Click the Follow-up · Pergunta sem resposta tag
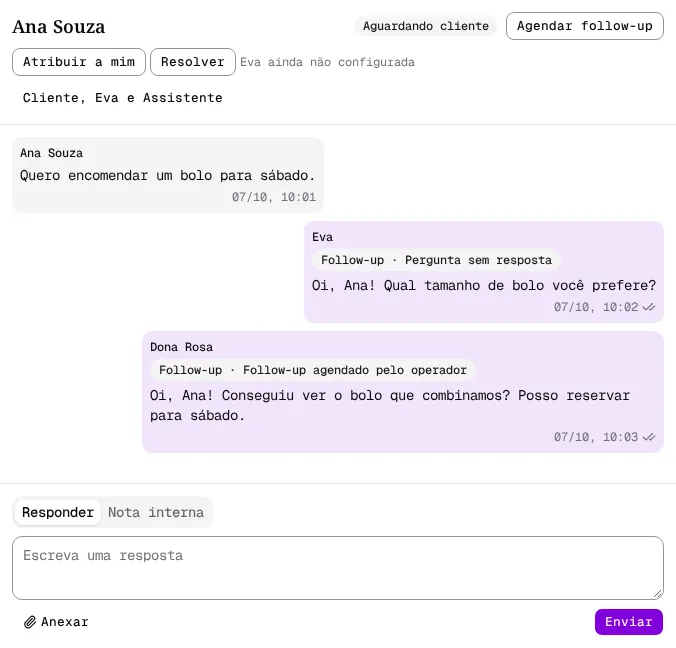 coord(436,260)
